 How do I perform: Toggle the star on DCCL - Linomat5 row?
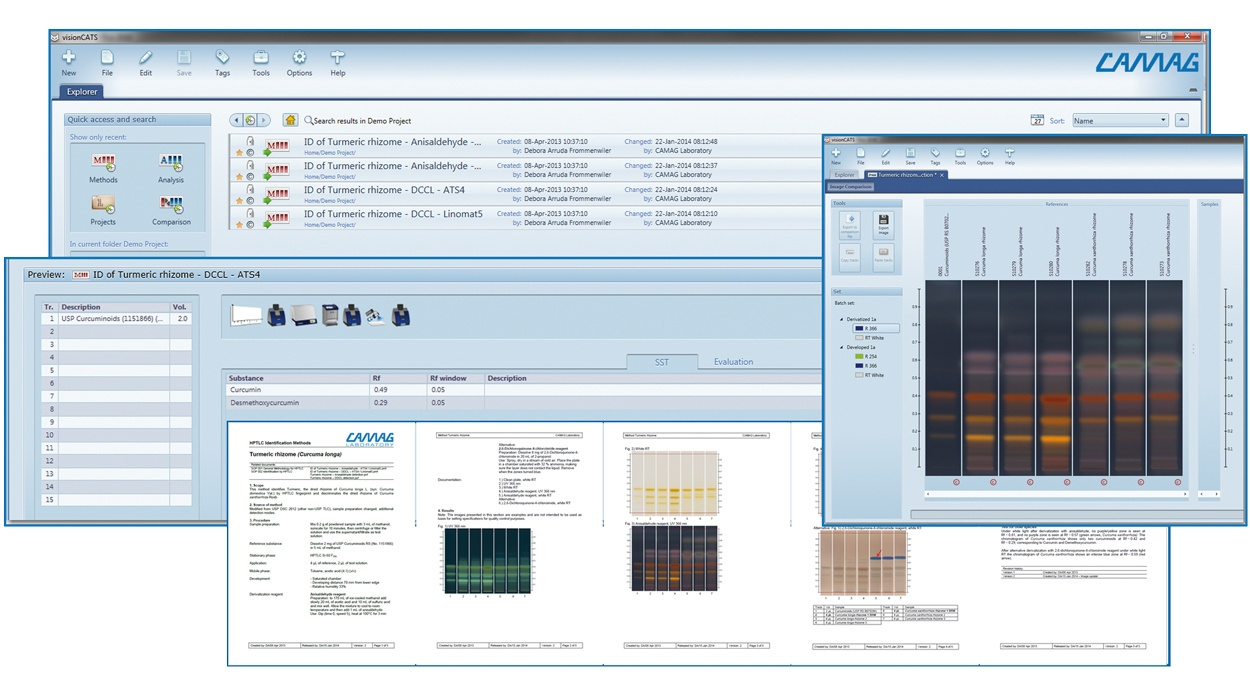238,224
